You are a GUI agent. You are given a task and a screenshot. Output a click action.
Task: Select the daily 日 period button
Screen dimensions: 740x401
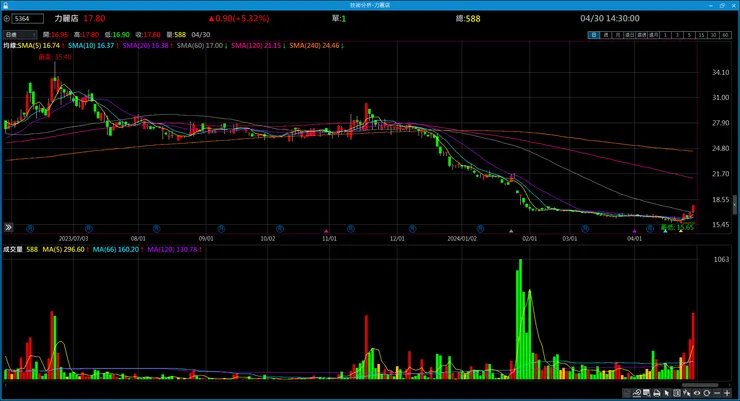coord(593,35)
